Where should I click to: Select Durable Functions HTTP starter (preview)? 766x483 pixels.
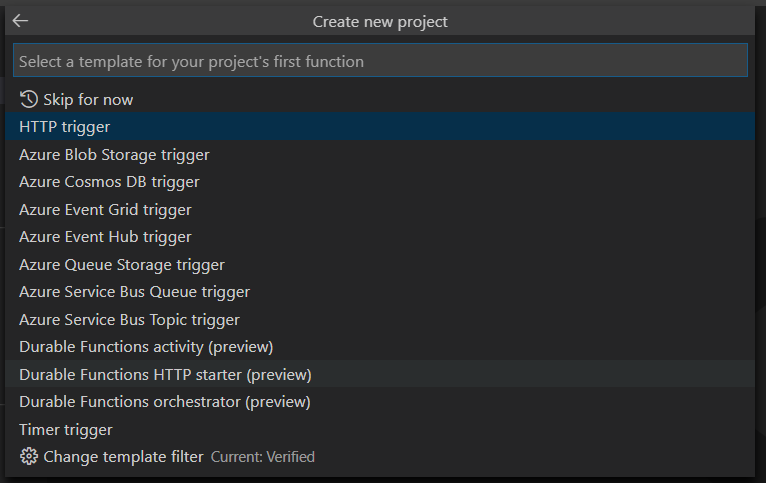[x=165, y=375]
